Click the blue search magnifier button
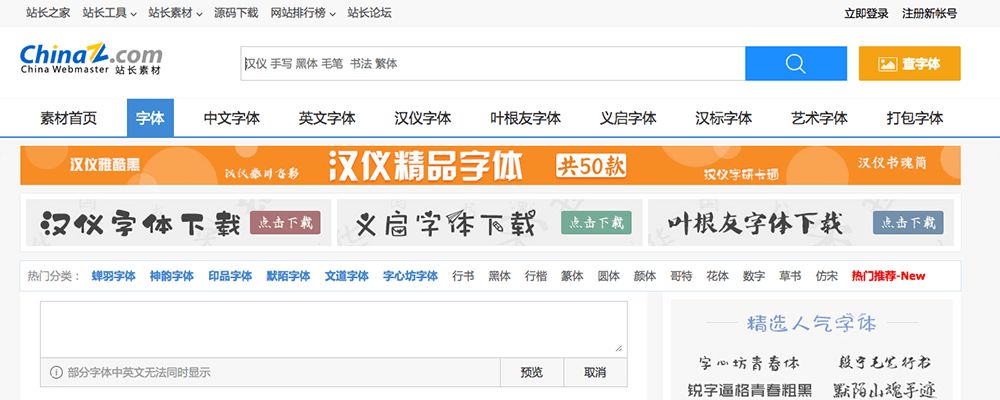This screenshot has height=400, width=1000. pos(795,63)
